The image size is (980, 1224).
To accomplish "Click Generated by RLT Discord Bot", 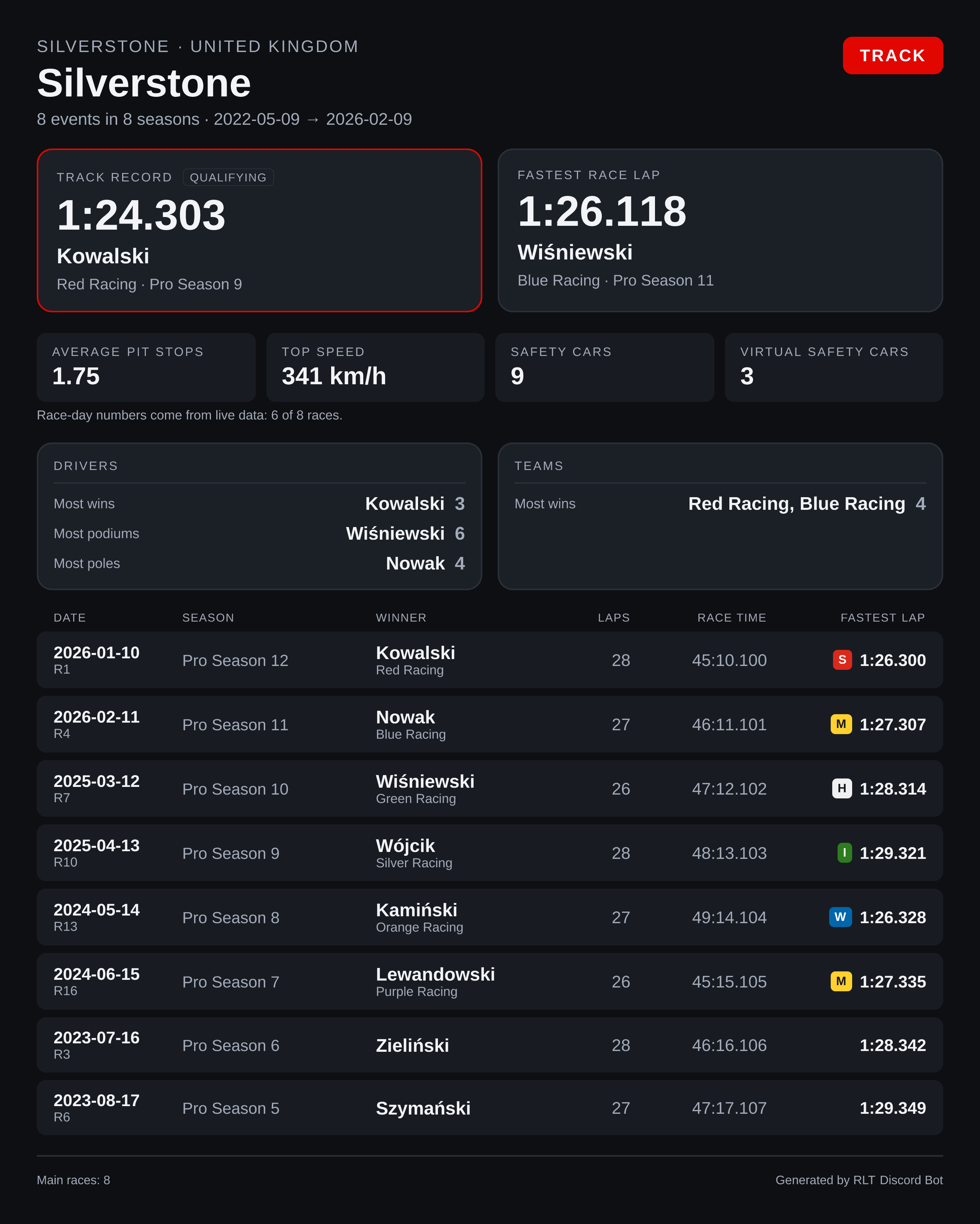I will 859,1180.
